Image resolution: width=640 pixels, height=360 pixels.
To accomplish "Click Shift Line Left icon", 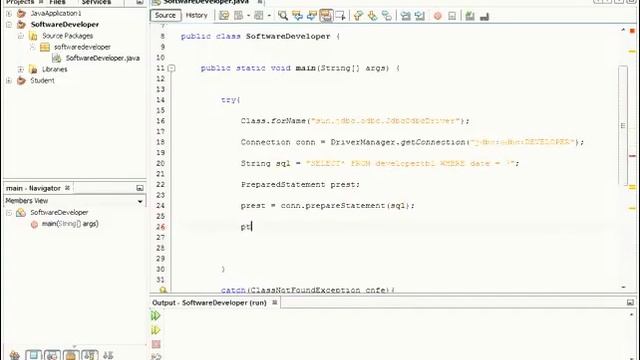I will pos(405,16).
